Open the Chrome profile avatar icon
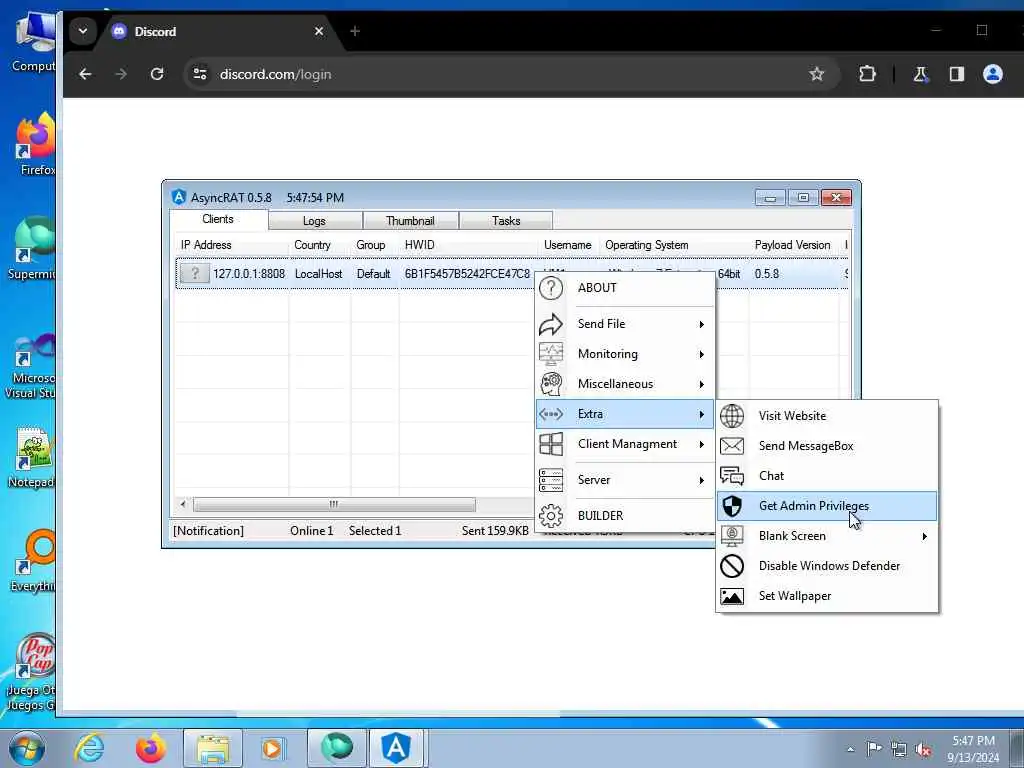1024x768 pixels. (x=992, y=74)
